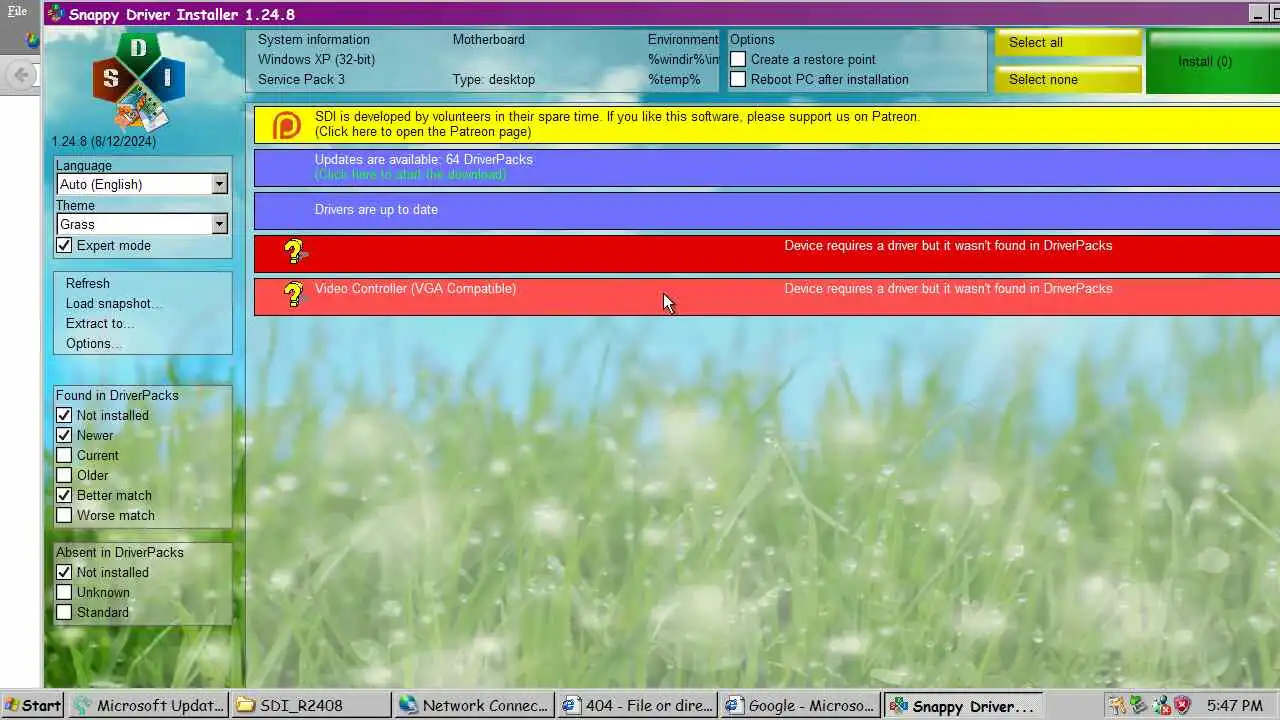Check the Current filter checkbox
The width and height of the screenshot is (1280, 720).
coord(64,455)
